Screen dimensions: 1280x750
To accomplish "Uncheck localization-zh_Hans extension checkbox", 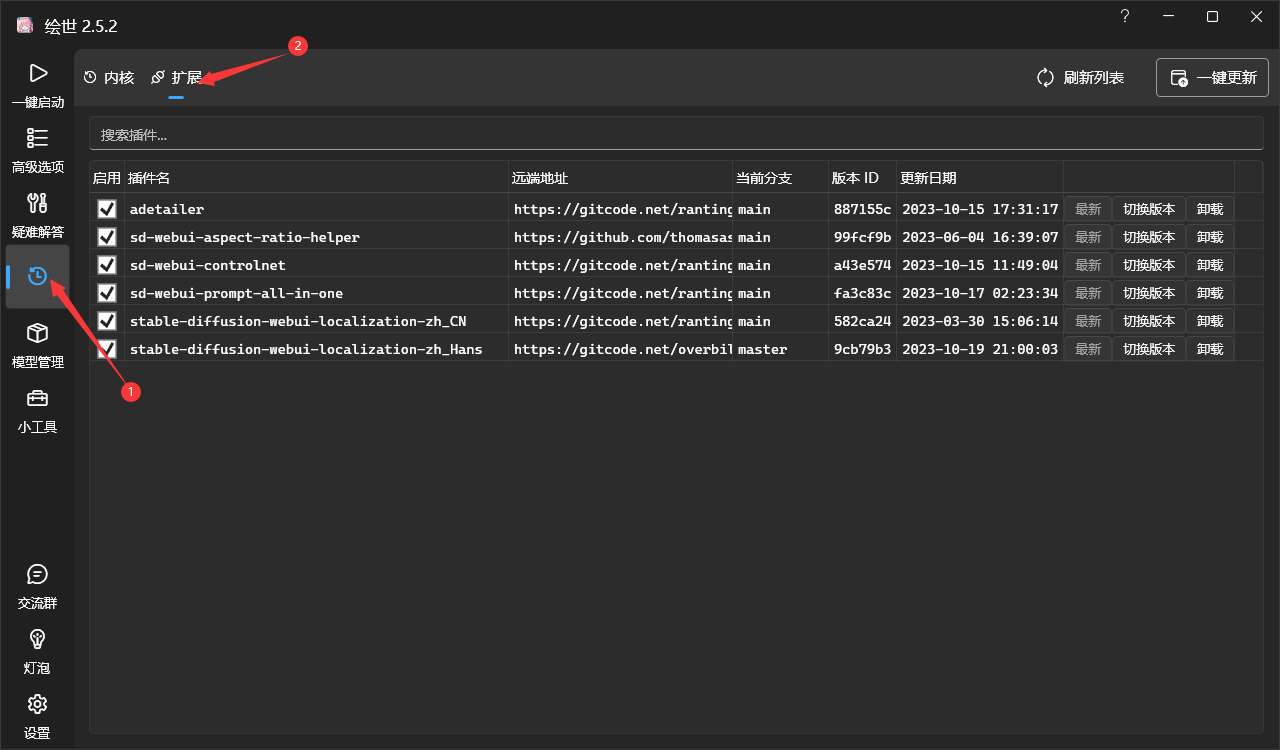I will (x=107, y=349).
